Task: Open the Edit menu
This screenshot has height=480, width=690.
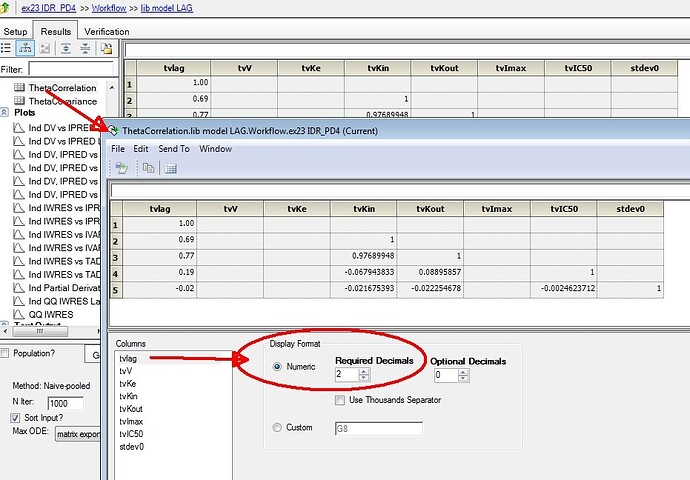Action: pyautogui.click(x=141, y=149)
